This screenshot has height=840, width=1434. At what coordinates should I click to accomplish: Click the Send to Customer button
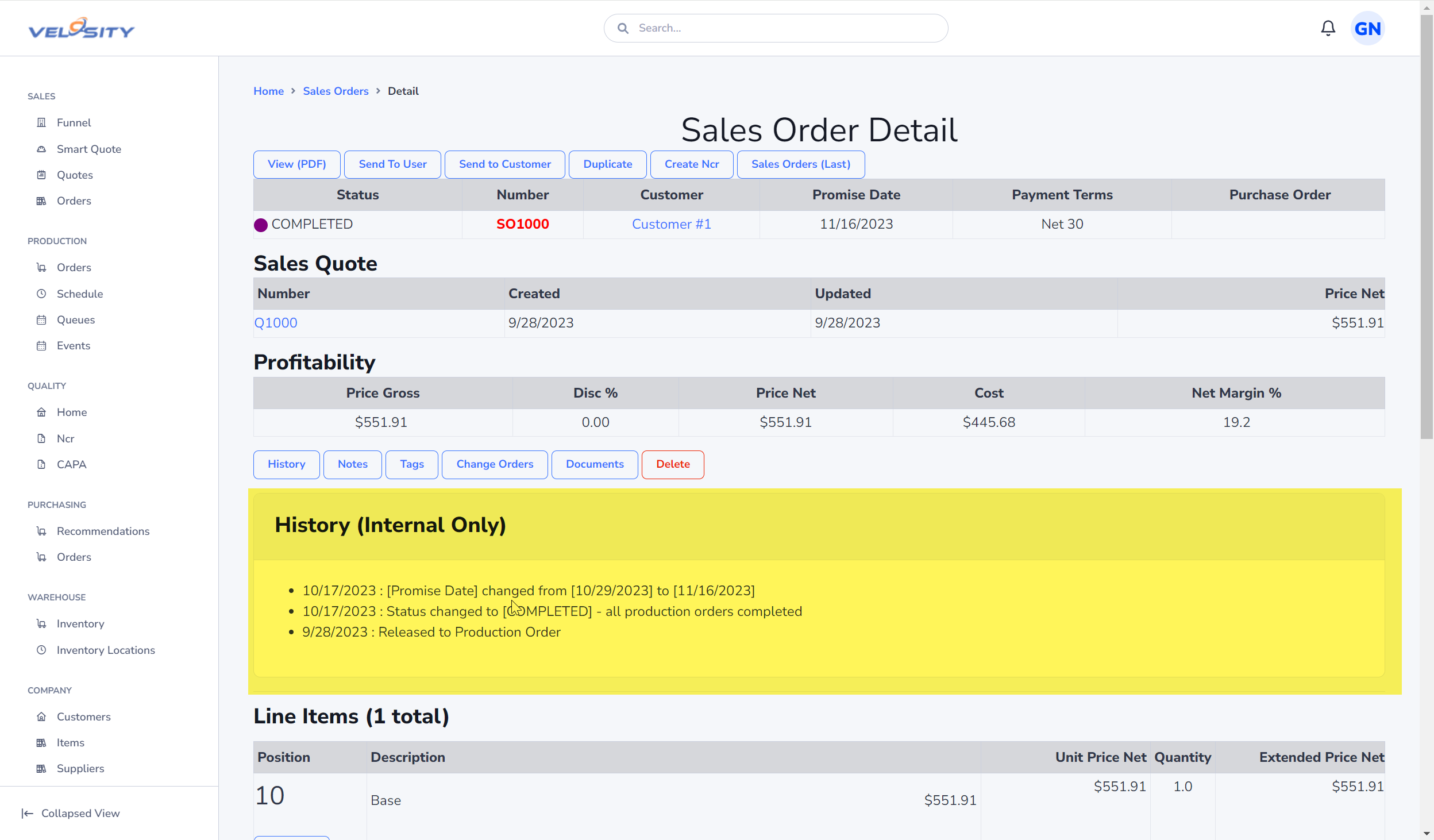coord(505,164)
